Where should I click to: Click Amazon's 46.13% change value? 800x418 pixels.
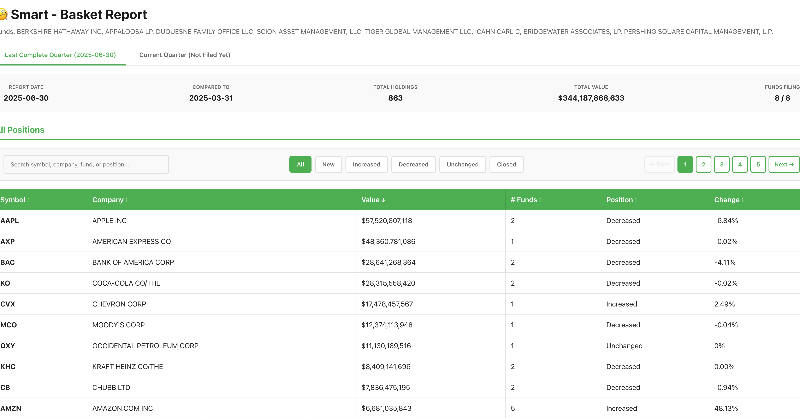726,408
